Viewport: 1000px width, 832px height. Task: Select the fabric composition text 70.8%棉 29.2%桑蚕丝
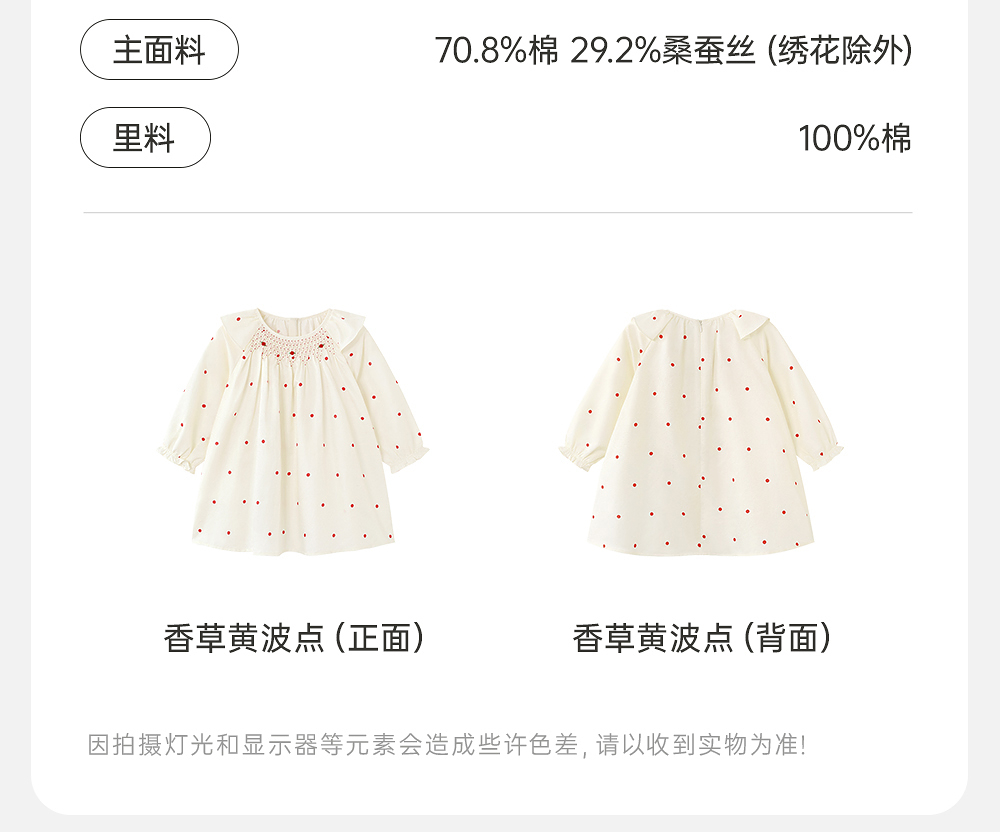(x=594, y=50)
